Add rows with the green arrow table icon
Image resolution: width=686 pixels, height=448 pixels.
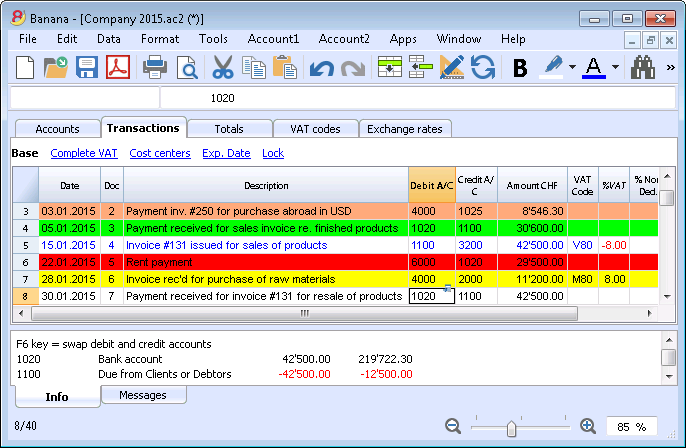[x=389, y=67]
